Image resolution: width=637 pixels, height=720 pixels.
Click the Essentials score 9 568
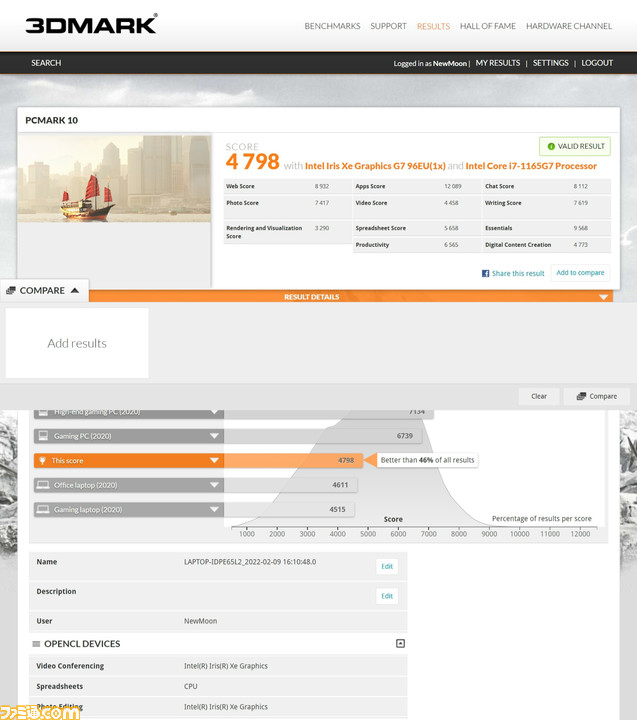coord(580,228)
